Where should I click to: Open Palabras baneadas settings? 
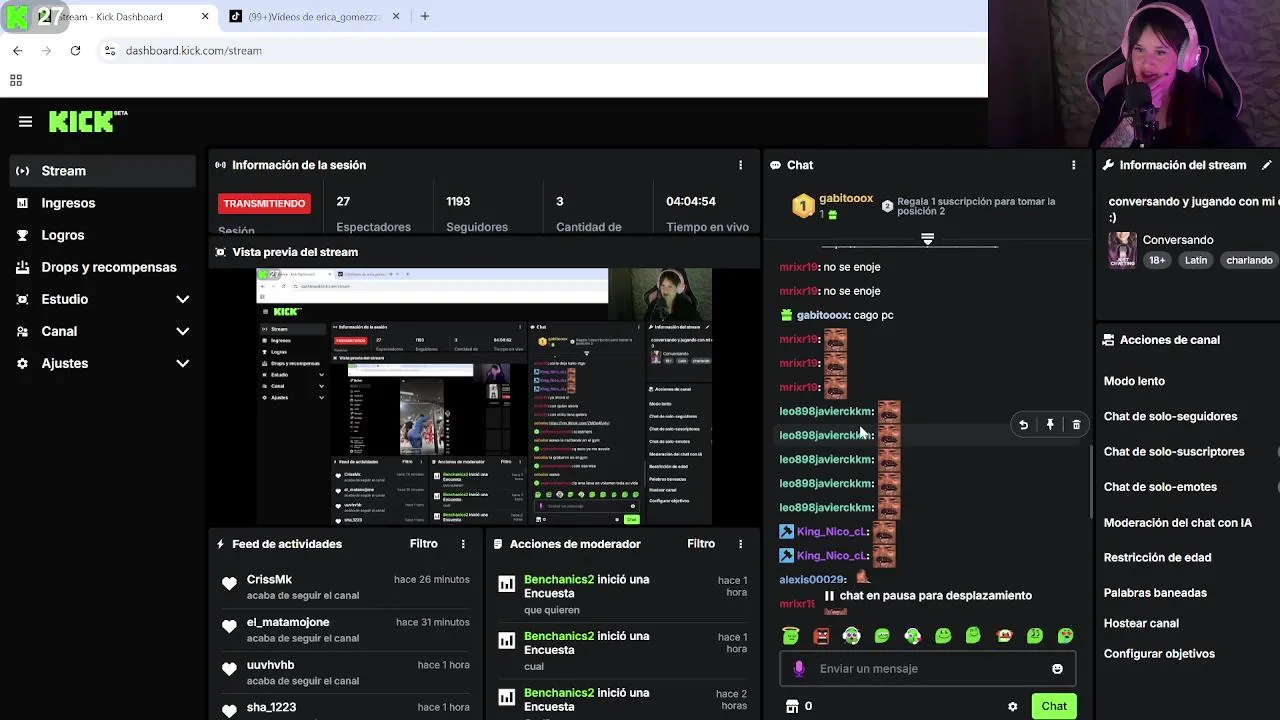click(x=1155, y=593)
